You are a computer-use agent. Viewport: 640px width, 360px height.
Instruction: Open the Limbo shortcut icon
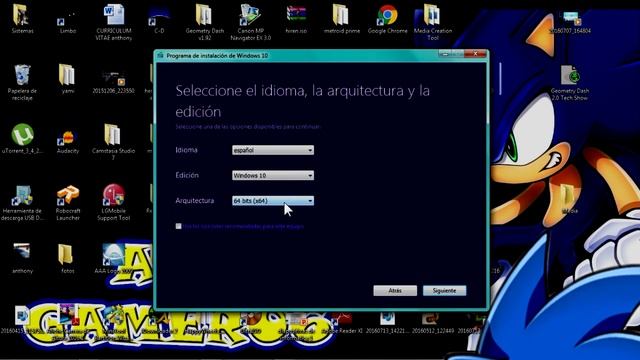click(x=67, y=17)
